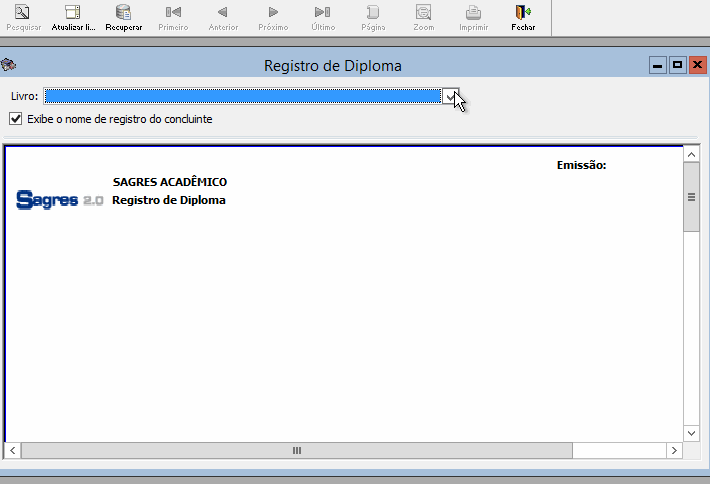Select the Zoom tool in toolbar
The height and width of the screenshot is (484, 710).
[x=423, y=13]
